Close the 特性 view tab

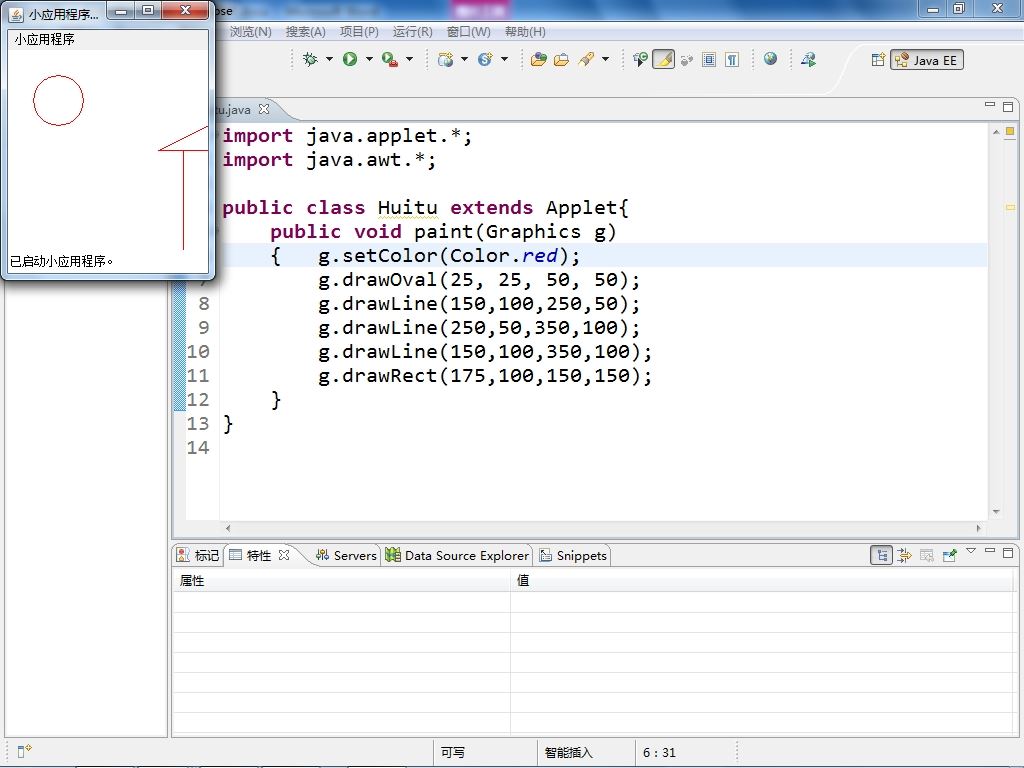pos(283,554)
